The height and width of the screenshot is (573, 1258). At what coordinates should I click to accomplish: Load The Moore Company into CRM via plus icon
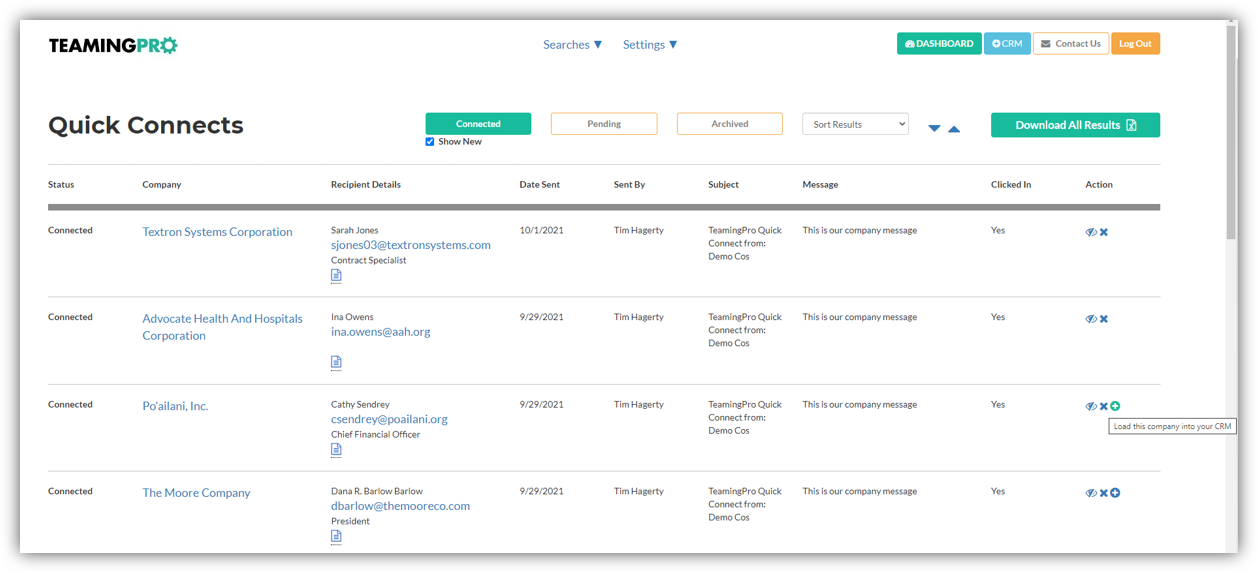tap(1115, 493)
